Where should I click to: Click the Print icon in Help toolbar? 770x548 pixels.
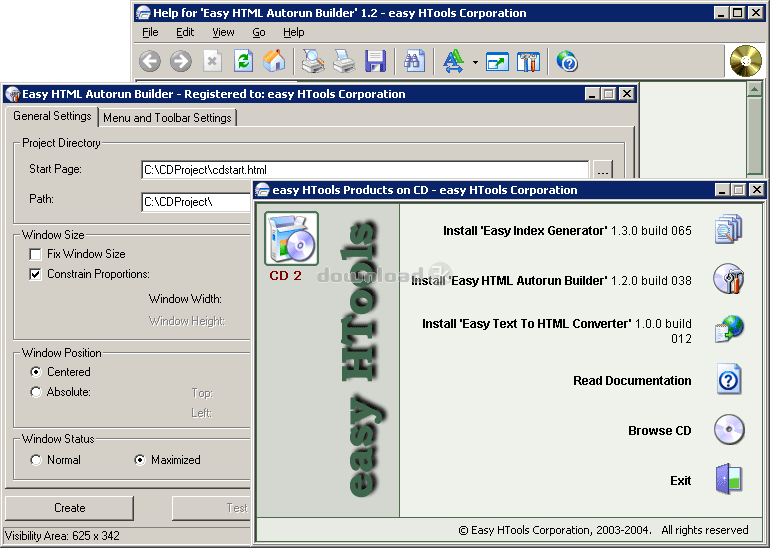click(344, 62)
